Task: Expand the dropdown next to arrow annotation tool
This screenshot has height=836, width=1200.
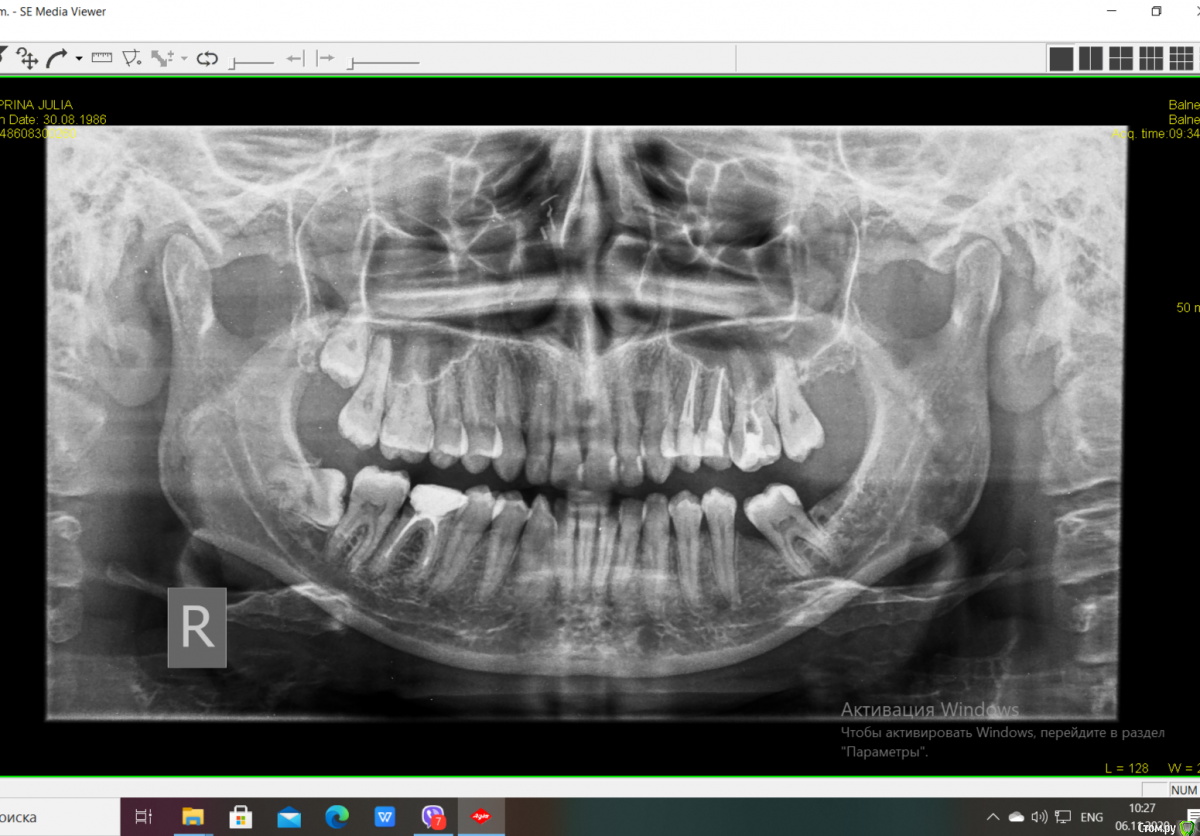Action: click(x=184, y=59)
